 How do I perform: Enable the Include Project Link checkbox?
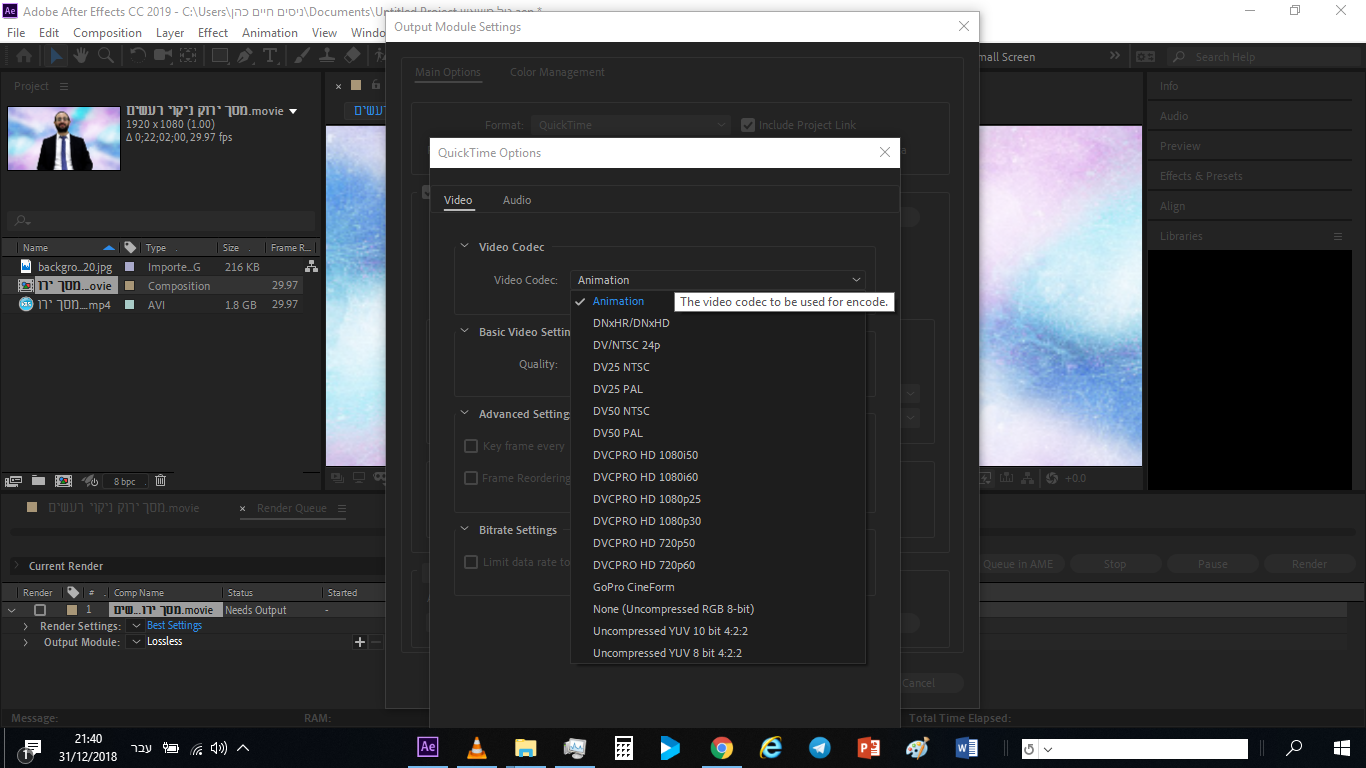pyautogui.click(x=748, y=125)
